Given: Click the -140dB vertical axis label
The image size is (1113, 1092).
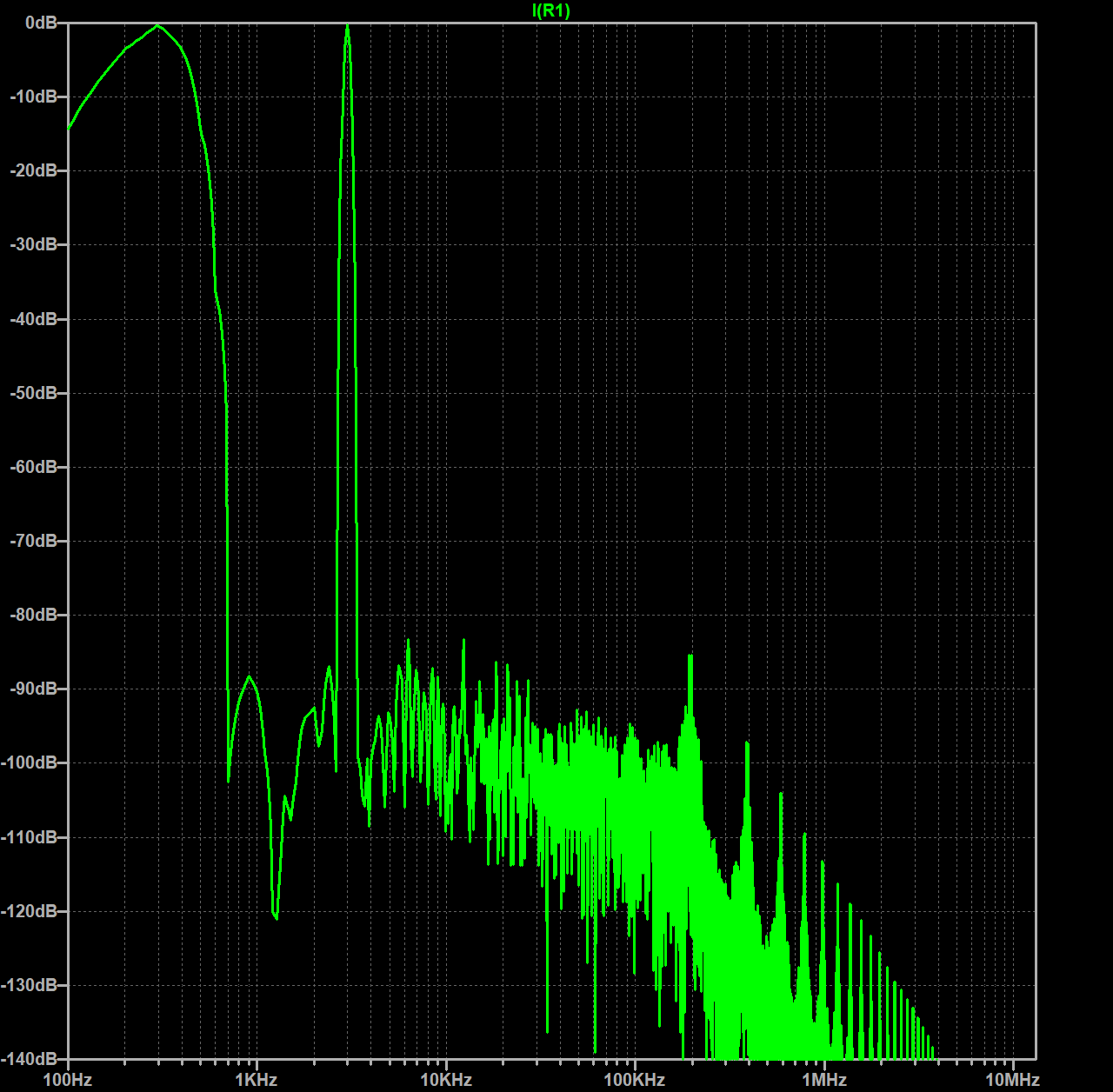Looking at the screenshot, I should [30, 1059].
